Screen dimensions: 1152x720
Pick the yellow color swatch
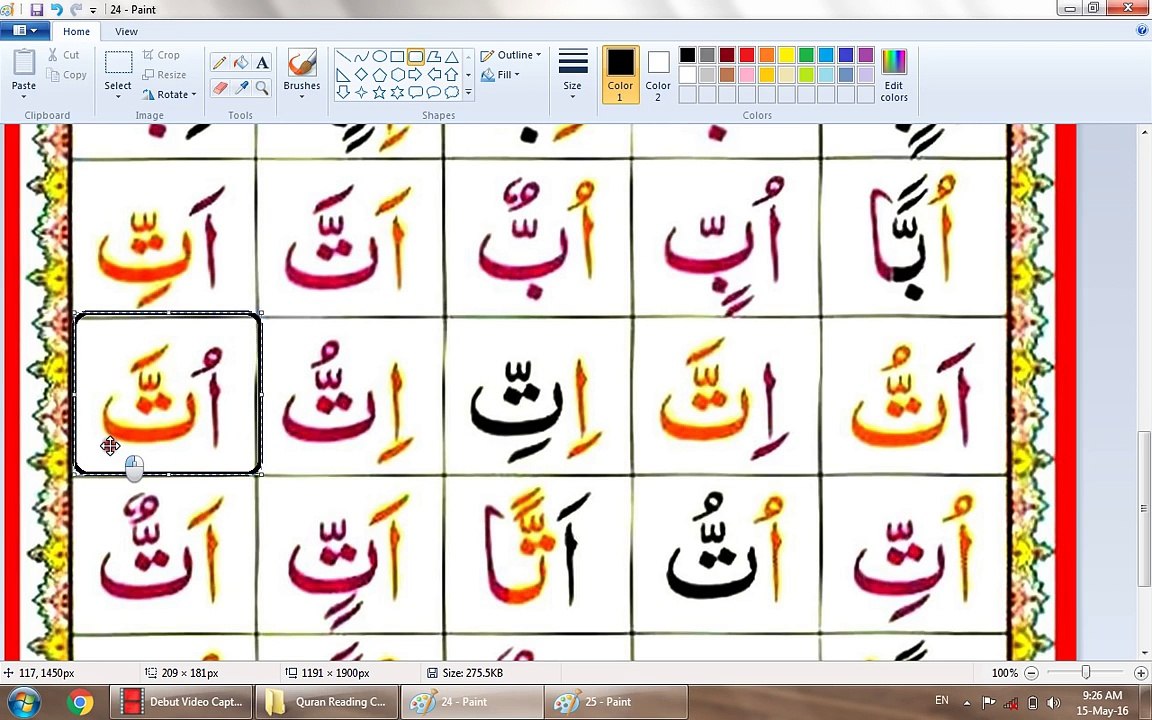click(786, 55)
